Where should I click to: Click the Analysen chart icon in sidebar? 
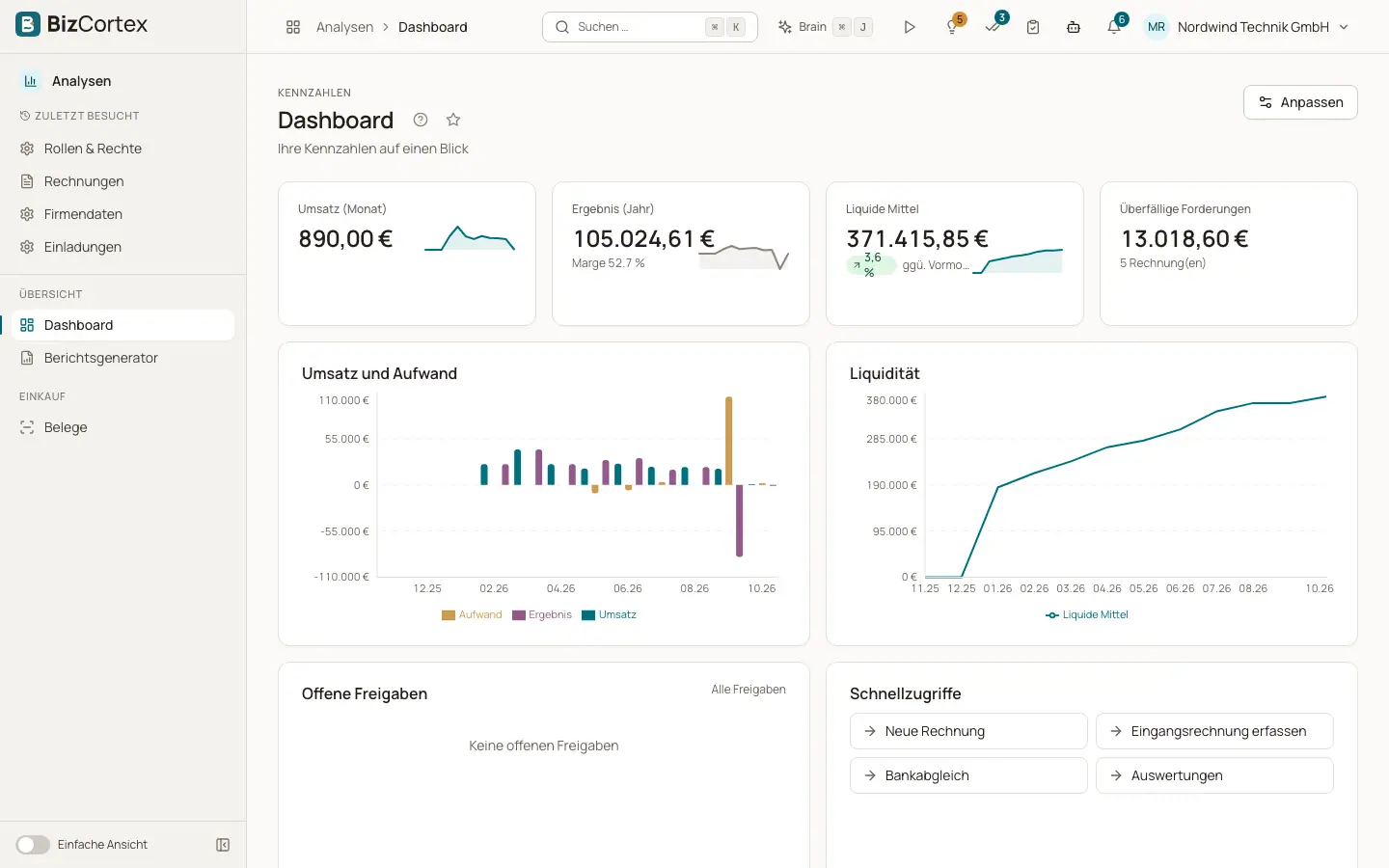coord(31,81)
